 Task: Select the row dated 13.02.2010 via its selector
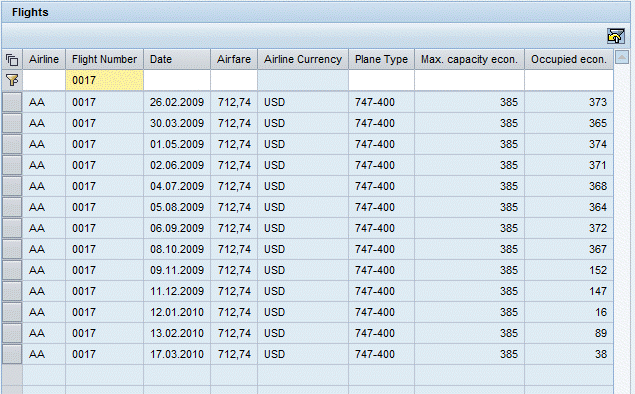[x=12, y=333]
